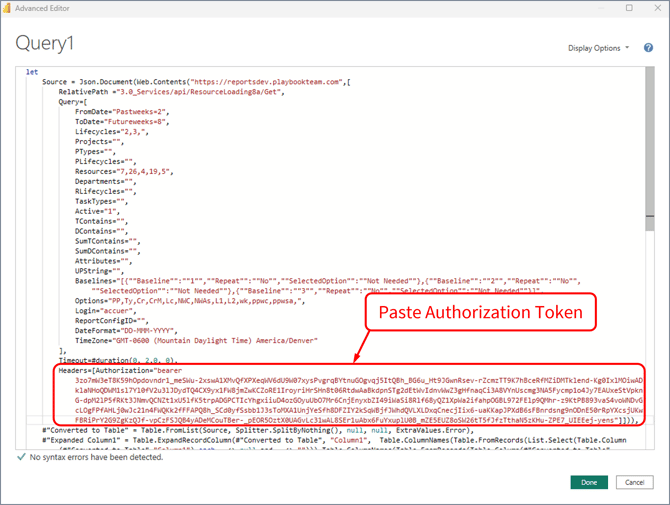Viewport: 670px width, 505px height.
Task: Click the Source = Json.Document line
Action: [196, 82]
